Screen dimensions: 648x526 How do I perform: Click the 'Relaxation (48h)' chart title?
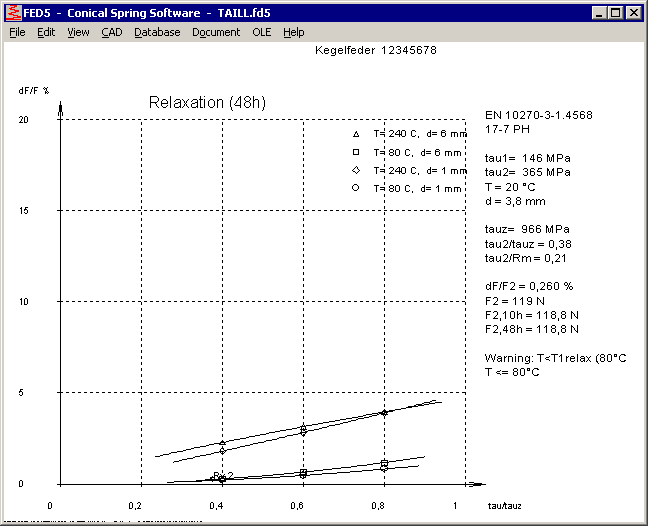click(200, 102)
